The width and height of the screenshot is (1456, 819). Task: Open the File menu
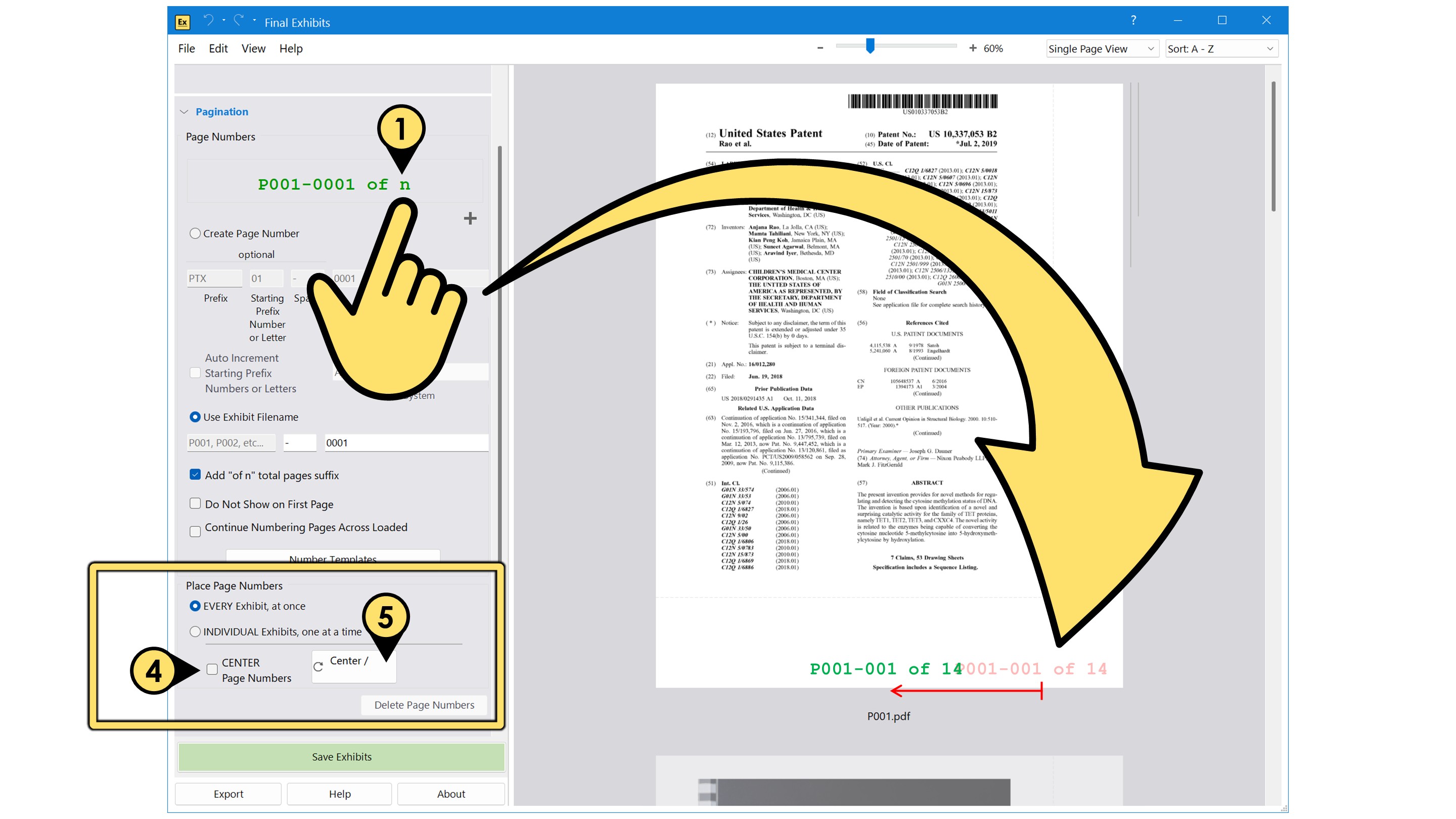pos(186,49)
